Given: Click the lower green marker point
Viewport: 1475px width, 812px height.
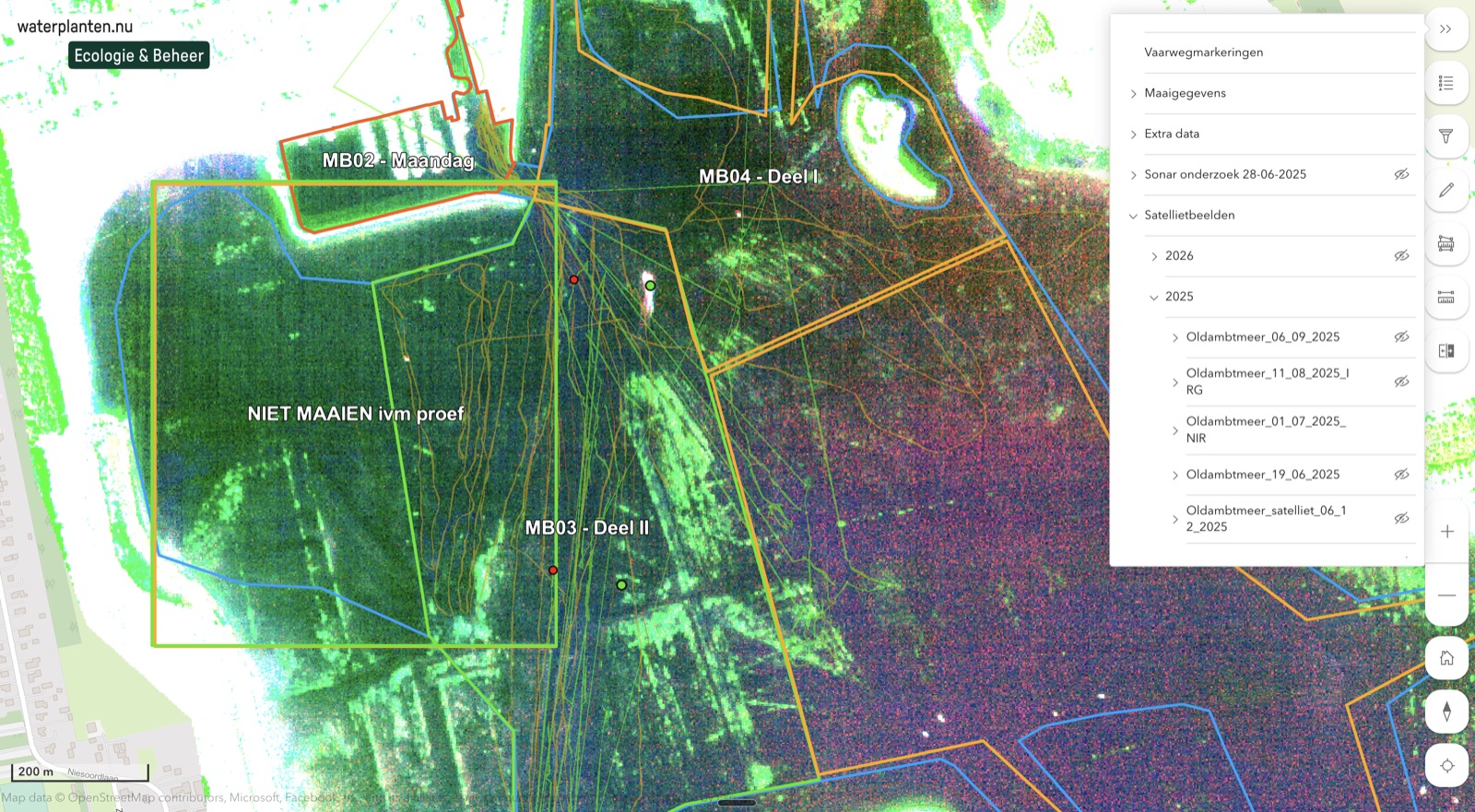Looking at the screenshot, I should [x=621, y=584].
